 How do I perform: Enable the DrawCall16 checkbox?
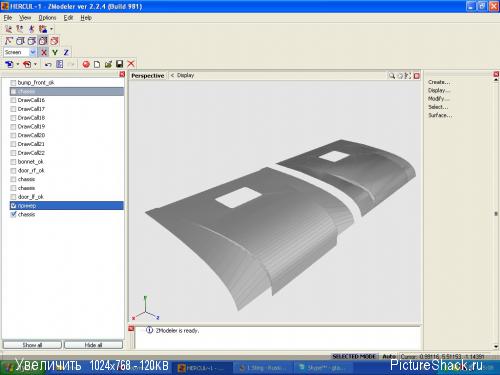tap(13, 100)
